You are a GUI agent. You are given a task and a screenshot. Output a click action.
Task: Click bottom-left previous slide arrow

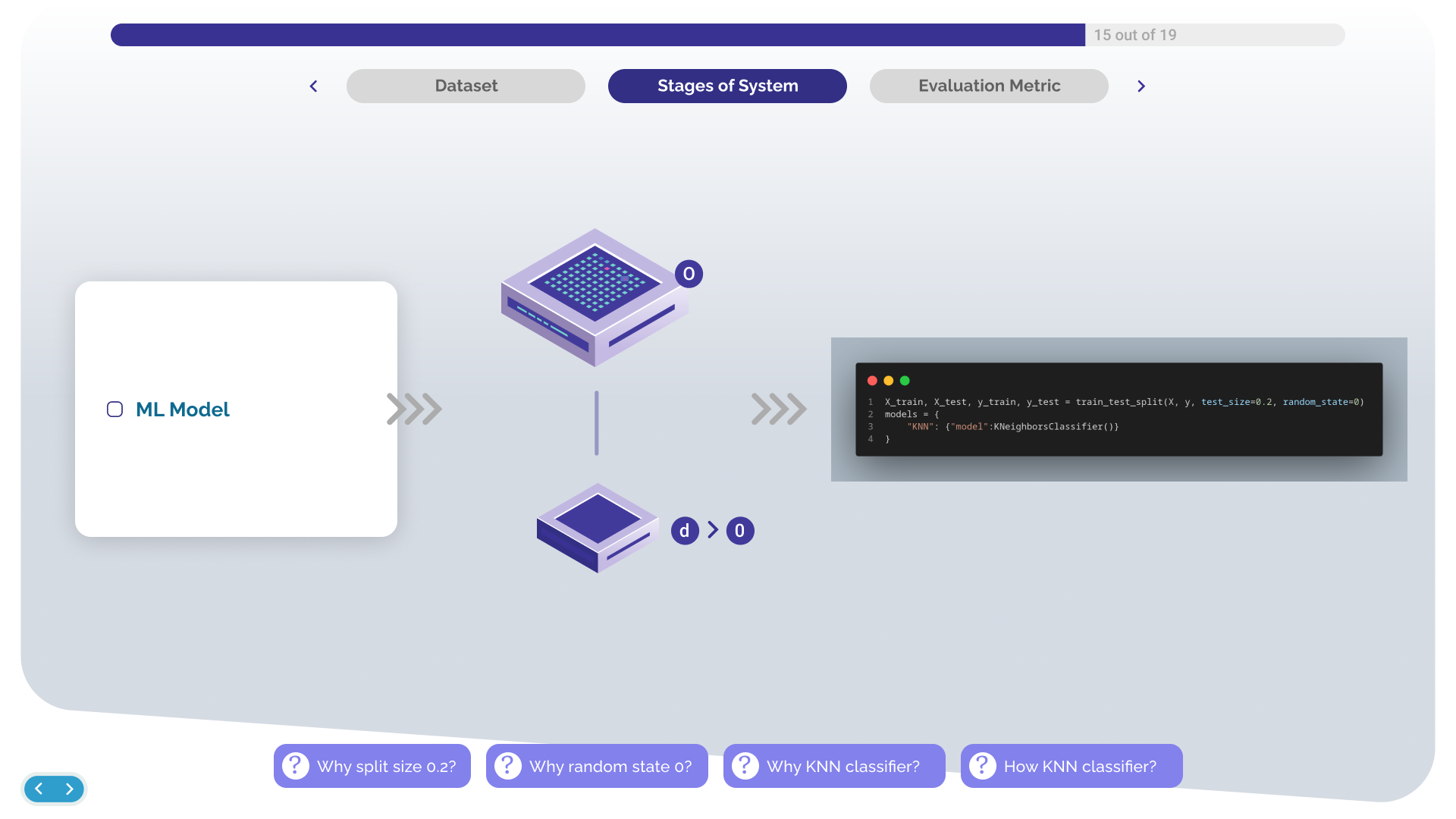tap(39, 789)
